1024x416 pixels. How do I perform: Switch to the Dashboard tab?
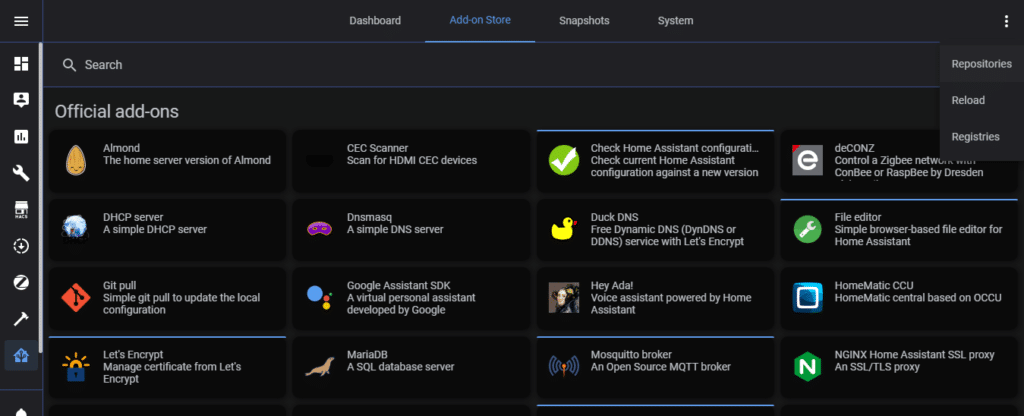375,21
